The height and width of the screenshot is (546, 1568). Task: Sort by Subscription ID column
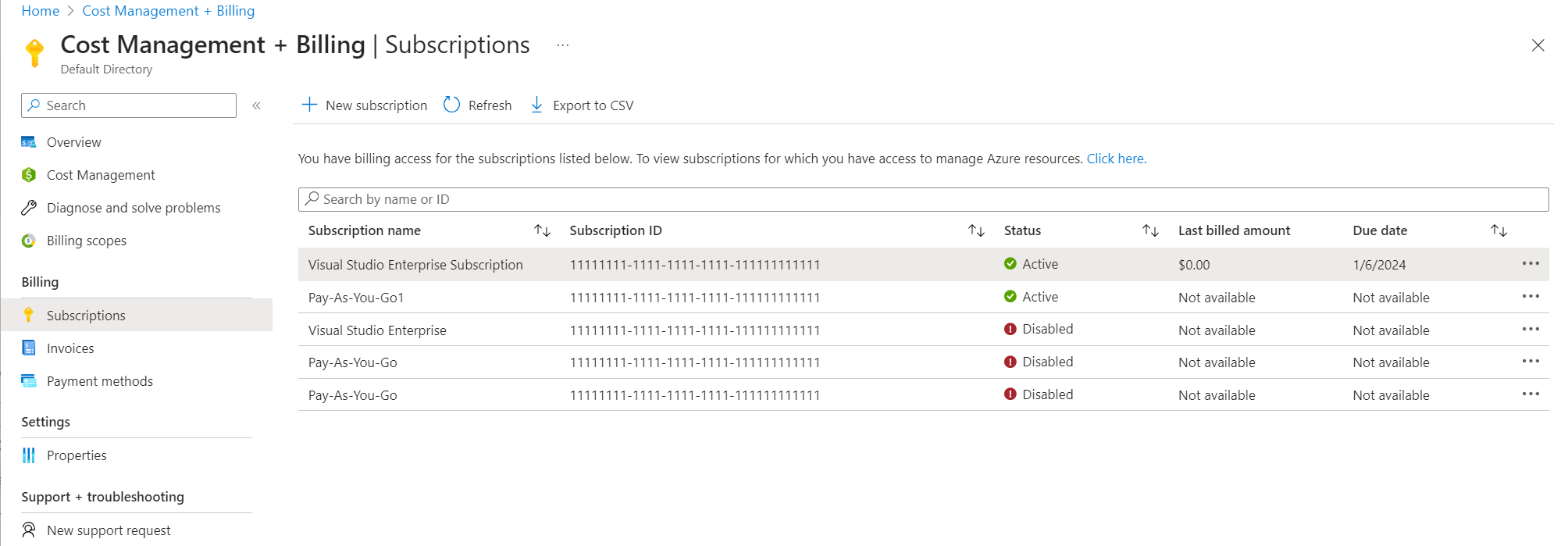point(976,230)
